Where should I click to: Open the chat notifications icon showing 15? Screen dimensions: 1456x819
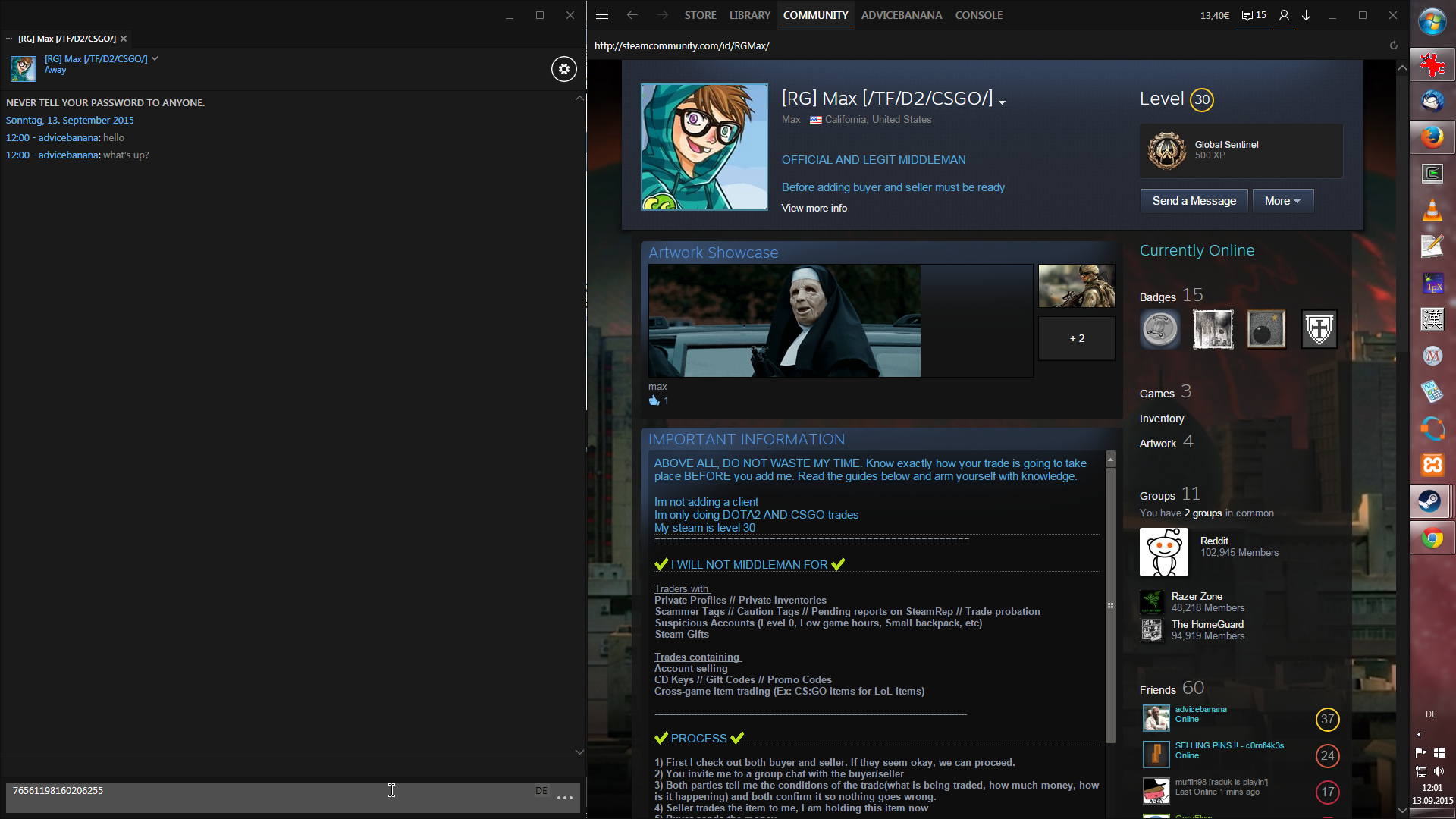point(1254,15)
